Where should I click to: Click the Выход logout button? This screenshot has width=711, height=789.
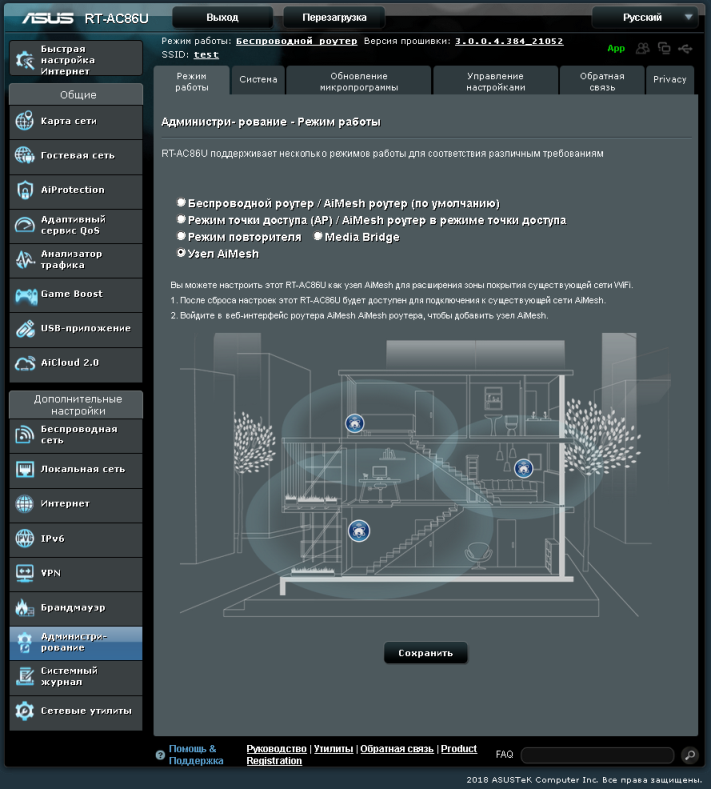tap(222, 18)
